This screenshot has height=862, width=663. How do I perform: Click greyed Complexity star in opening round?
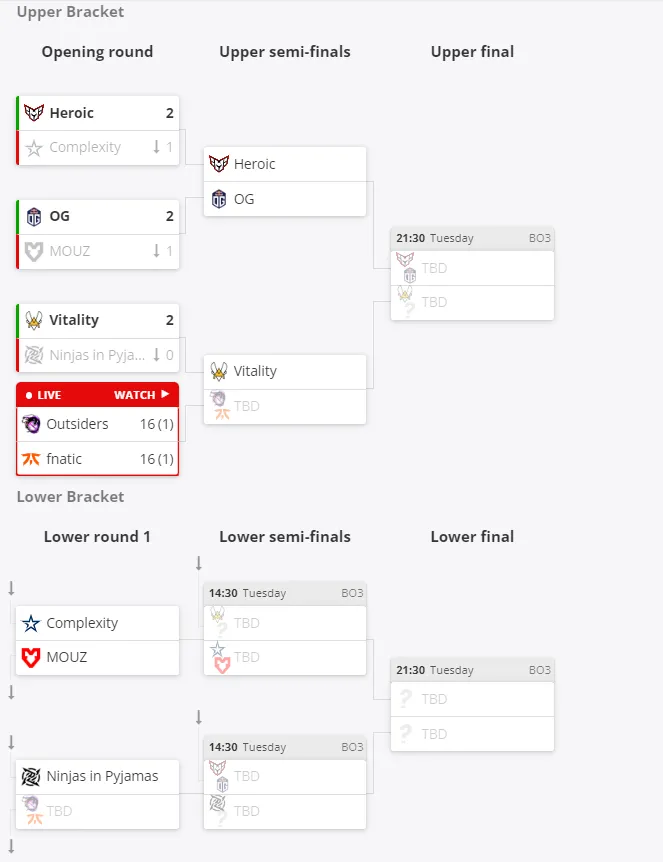click(34, 147)
